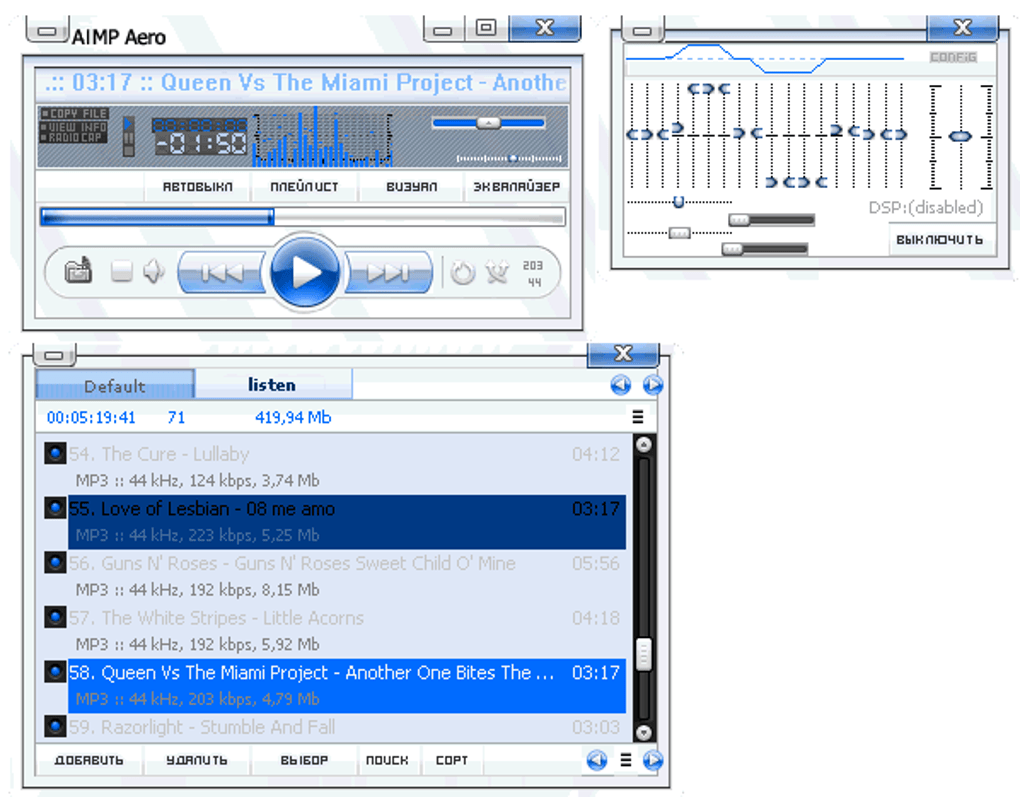Adjust the lowest dark effect slider
Screen dimensions: 1020x797
(765, 249)
